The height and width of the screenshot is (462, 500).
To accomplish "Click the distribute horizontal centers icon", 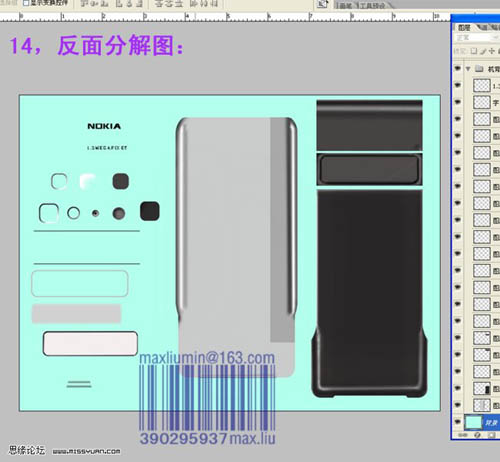I will click(x=204, y=4).
